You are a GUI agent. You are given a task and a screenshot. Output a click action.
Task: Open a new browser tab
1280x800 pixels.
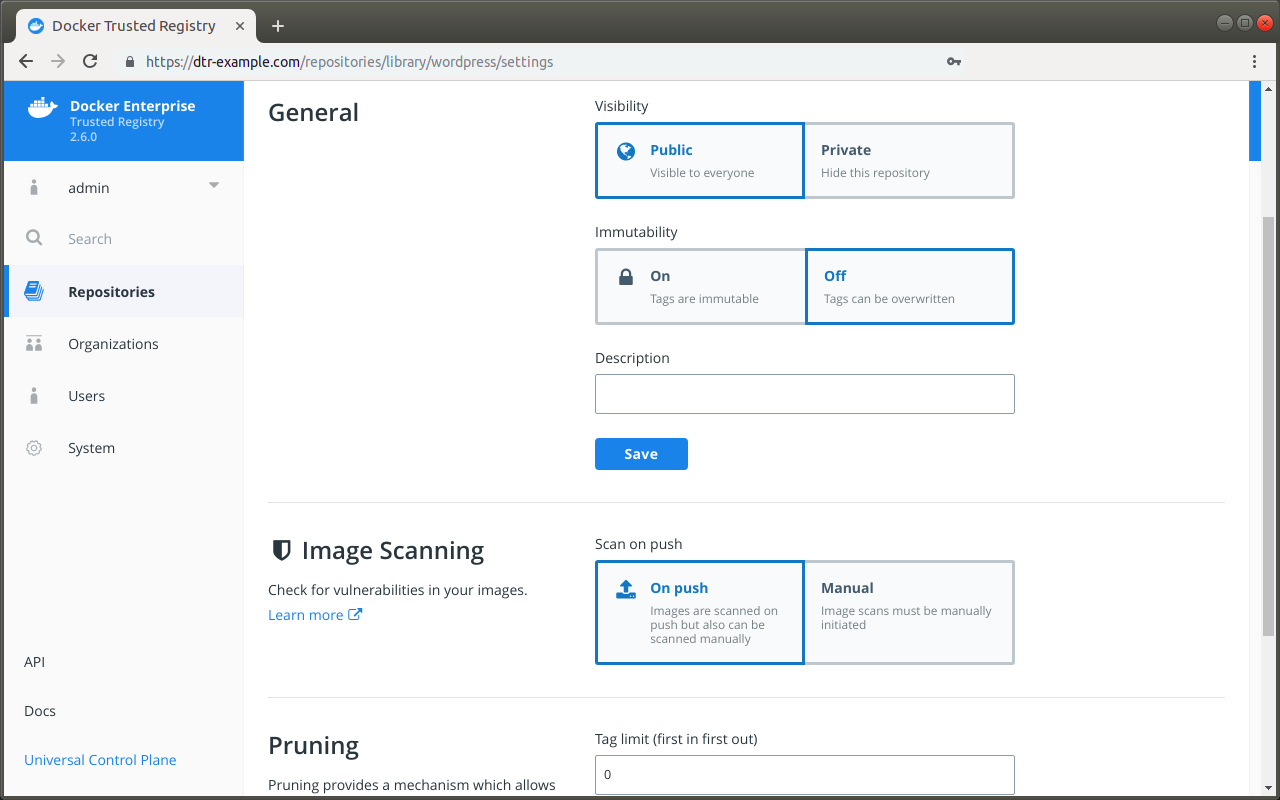pyautogui.click(x=278, y=26)
